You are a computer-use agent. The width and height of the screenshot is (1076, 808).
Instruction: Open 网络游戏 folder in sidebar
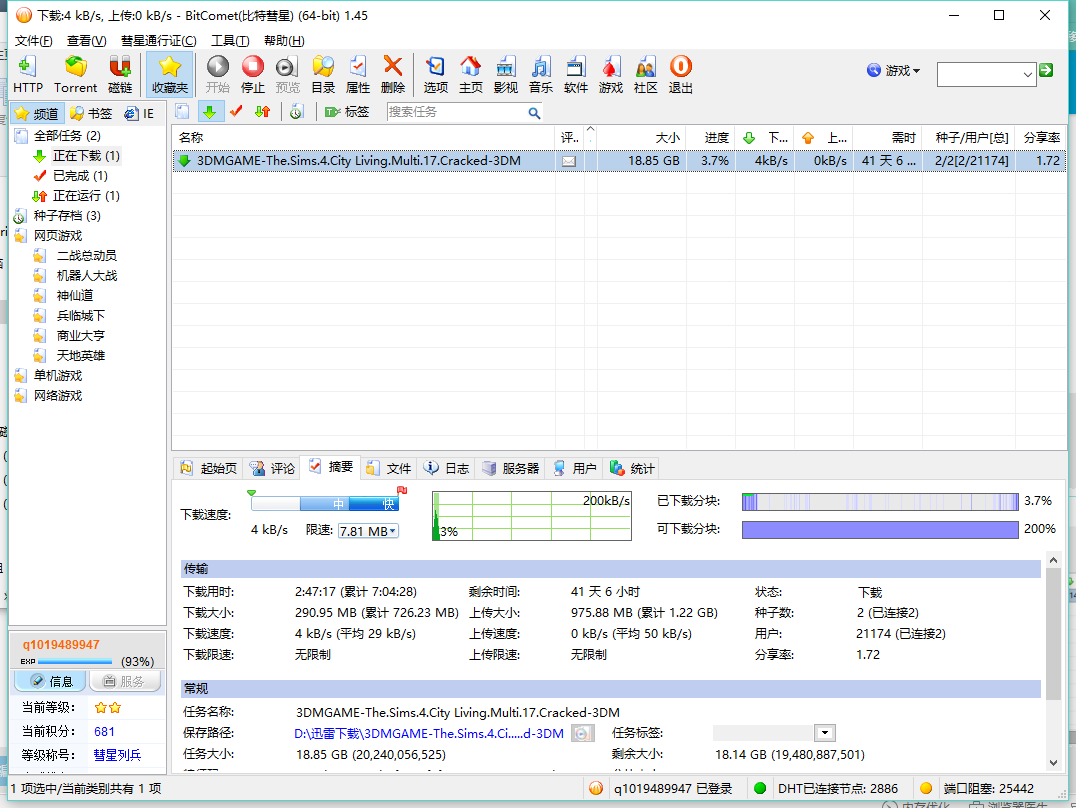(58, 395)
